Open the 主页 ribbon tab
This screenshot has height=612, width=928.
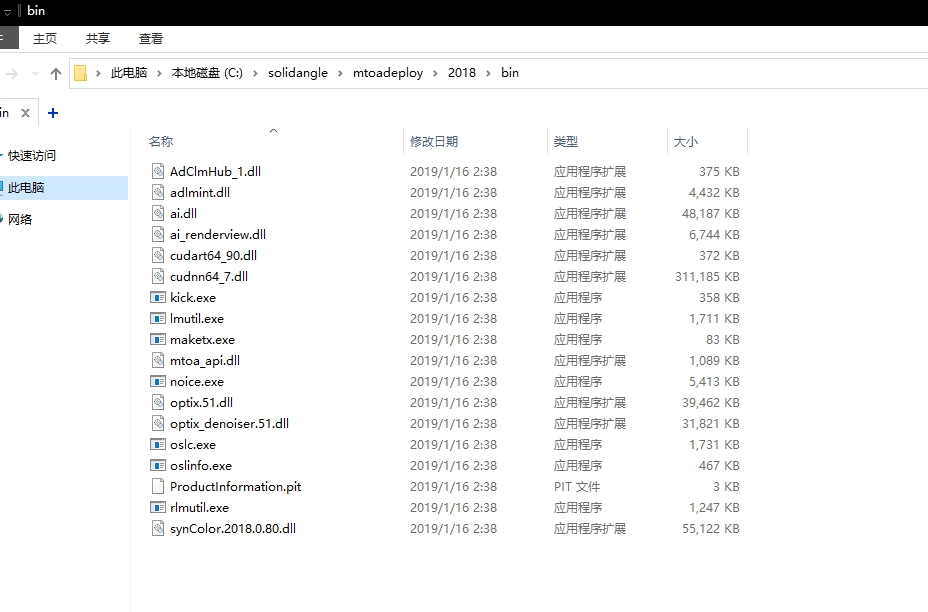tap(45, 39)
